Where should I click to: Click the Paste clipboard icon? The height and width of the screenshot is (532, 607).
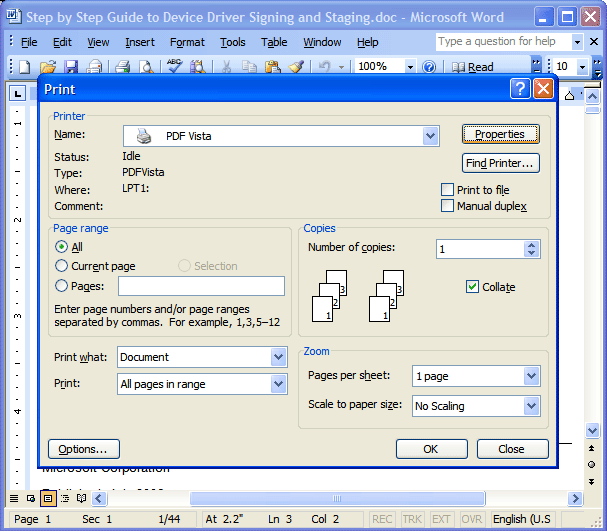coord(273,67)
